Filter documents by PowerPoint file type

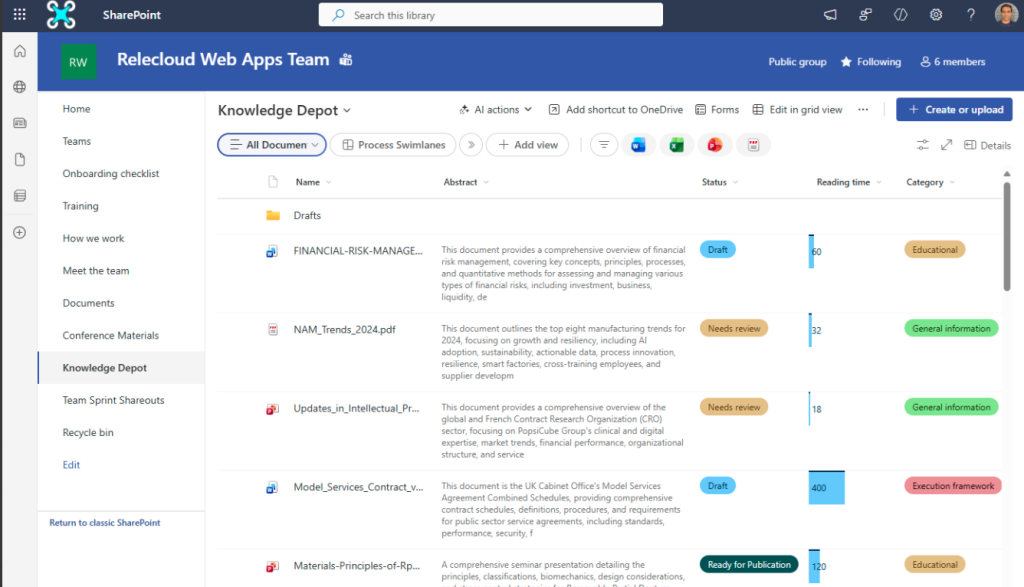tap(714, 145)
